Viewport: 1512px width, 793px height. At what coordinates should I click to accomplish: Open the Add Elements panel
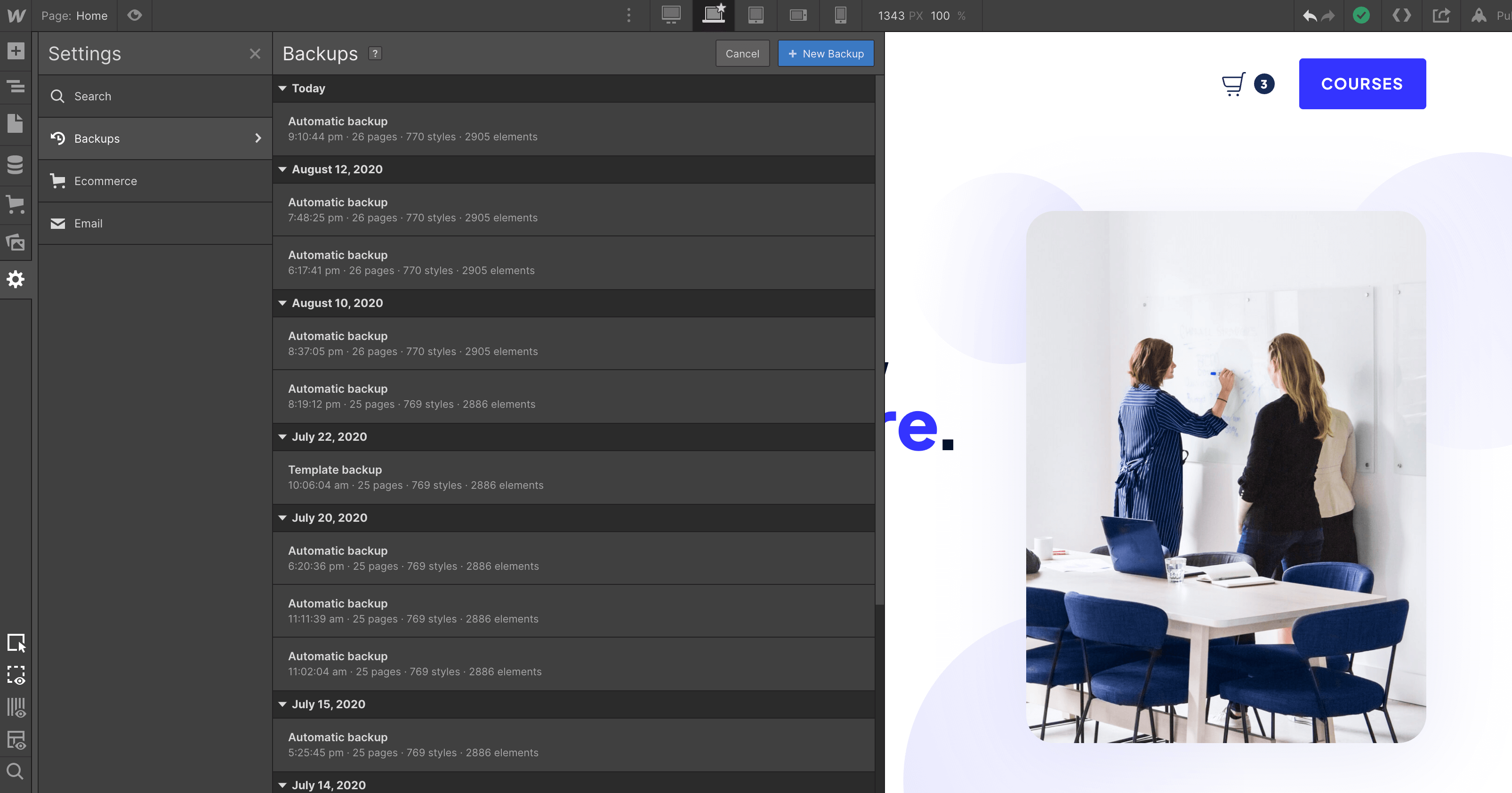point(16,51)
